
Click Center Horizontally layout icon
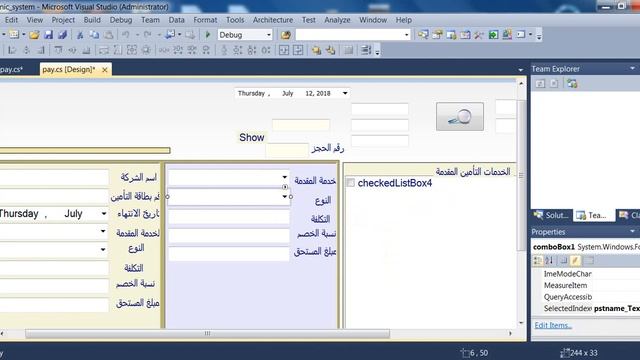(x=284, y=50)
